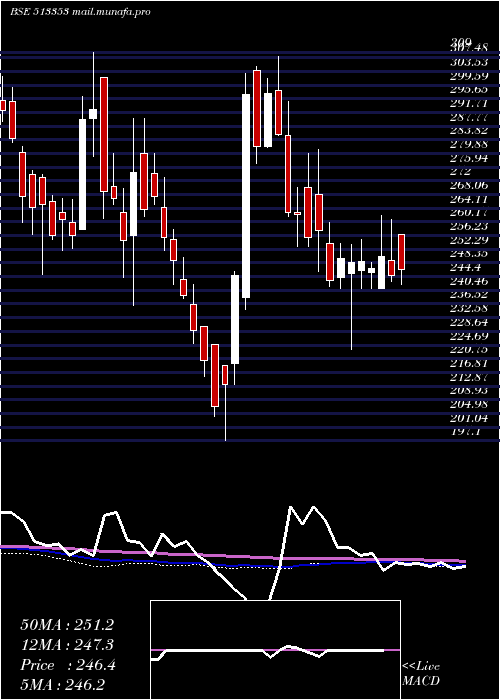This screenshot has width=500, height=700.
Task: Click the 256.23 price axis label
Action: (469, 227)
